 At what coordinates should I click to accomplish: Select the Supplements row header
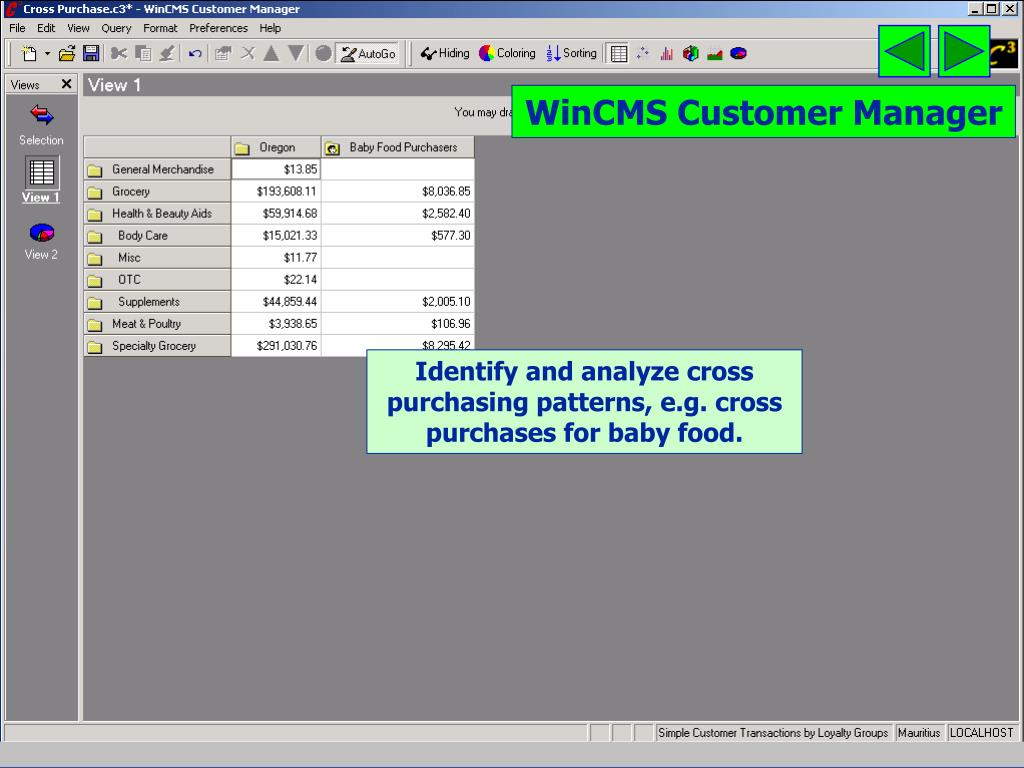click(157, 302)
